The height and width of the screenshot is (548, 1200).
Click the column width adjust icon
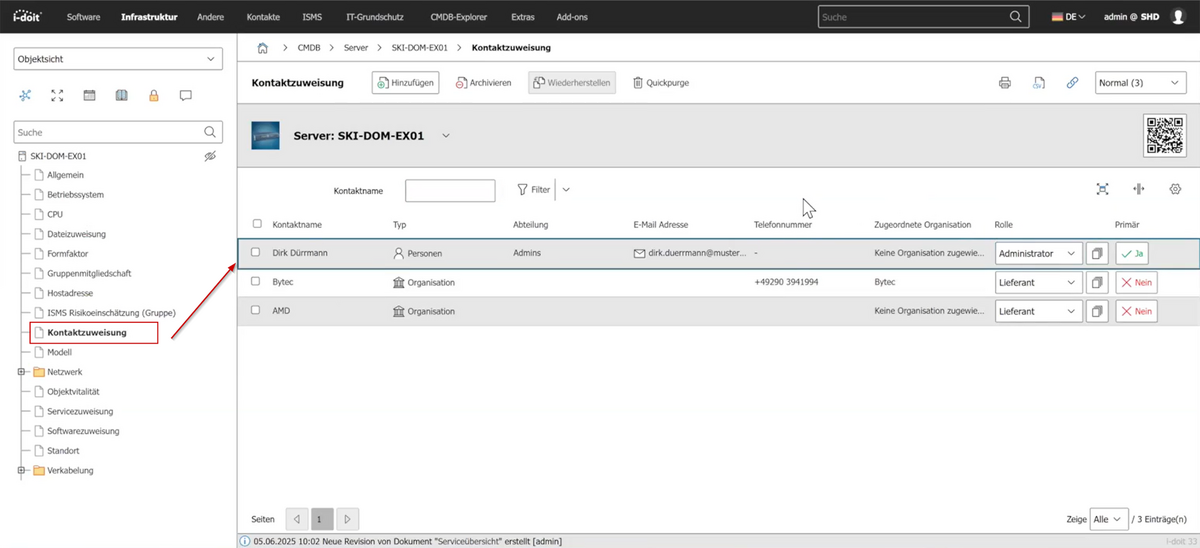point(1139,189)
